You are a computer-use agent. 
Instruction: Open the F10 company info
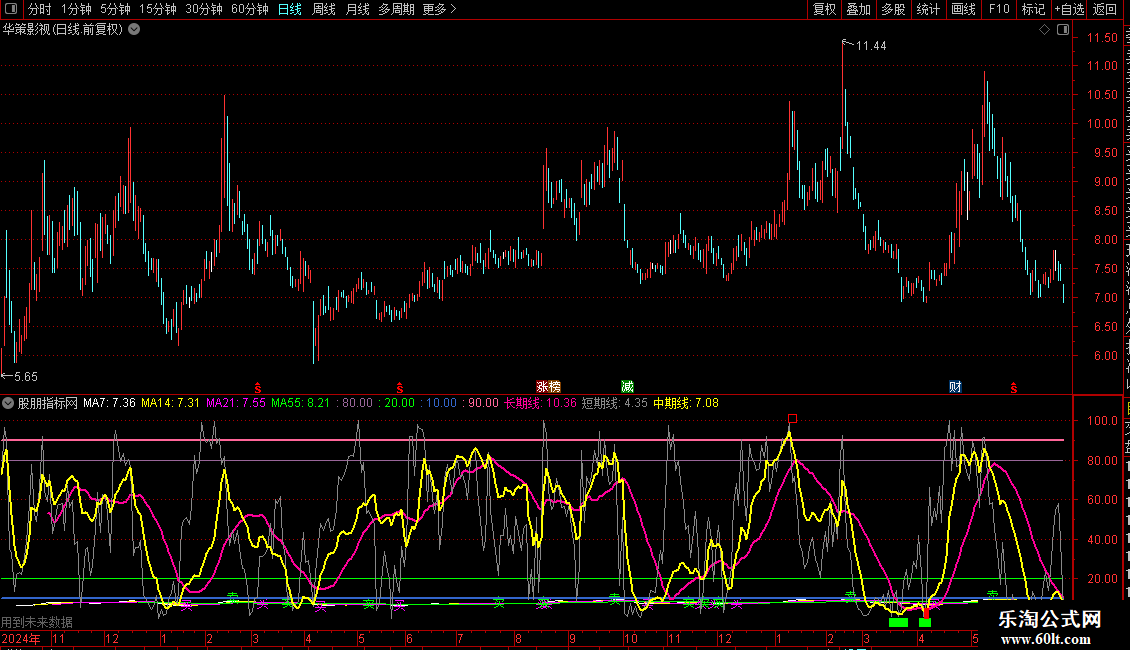pyautogui.click(x=999, y=9)
